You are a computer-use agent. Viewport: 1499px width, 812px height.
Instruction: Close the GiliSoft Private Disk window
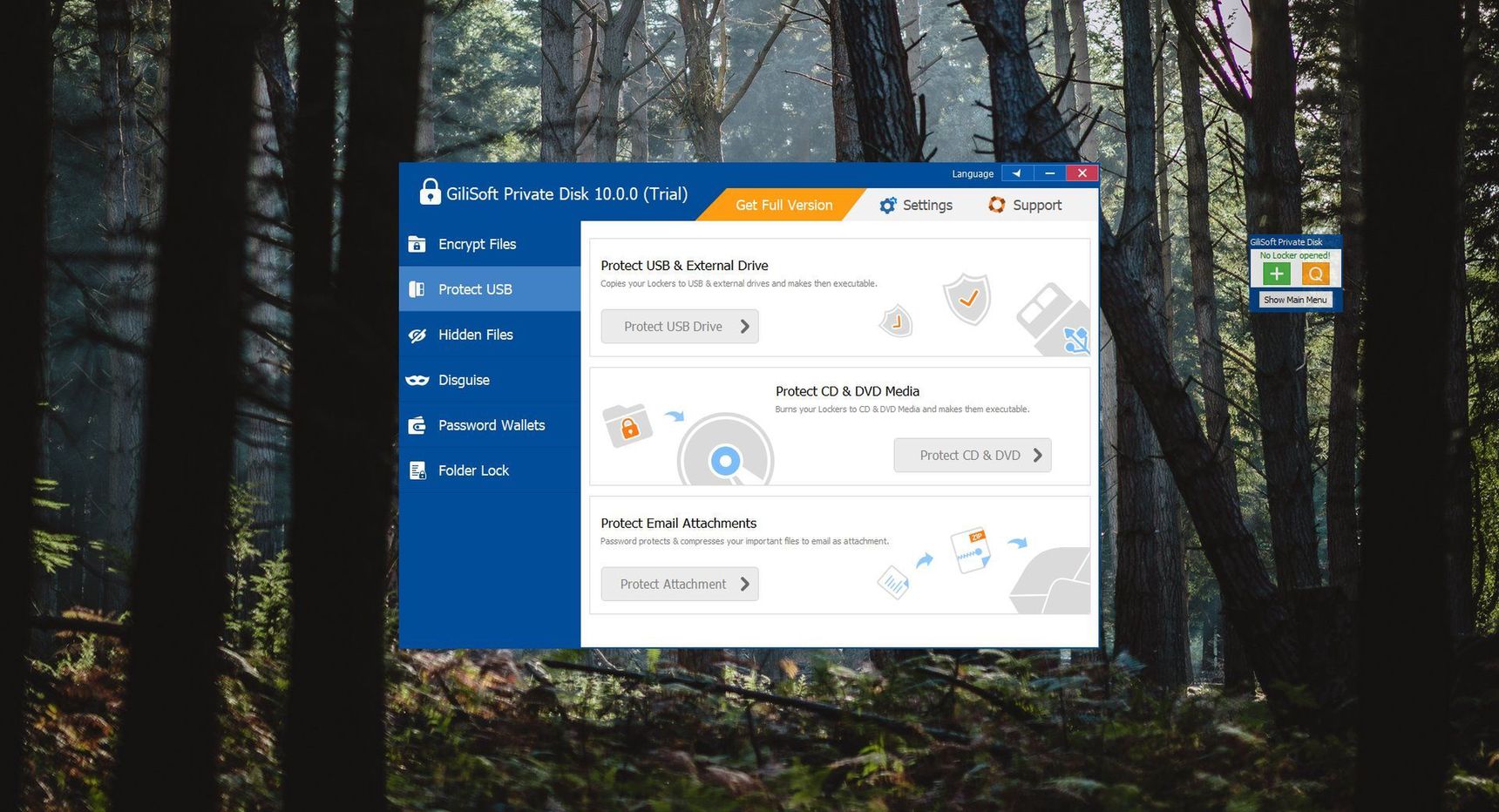click(x=1082, y=173)
